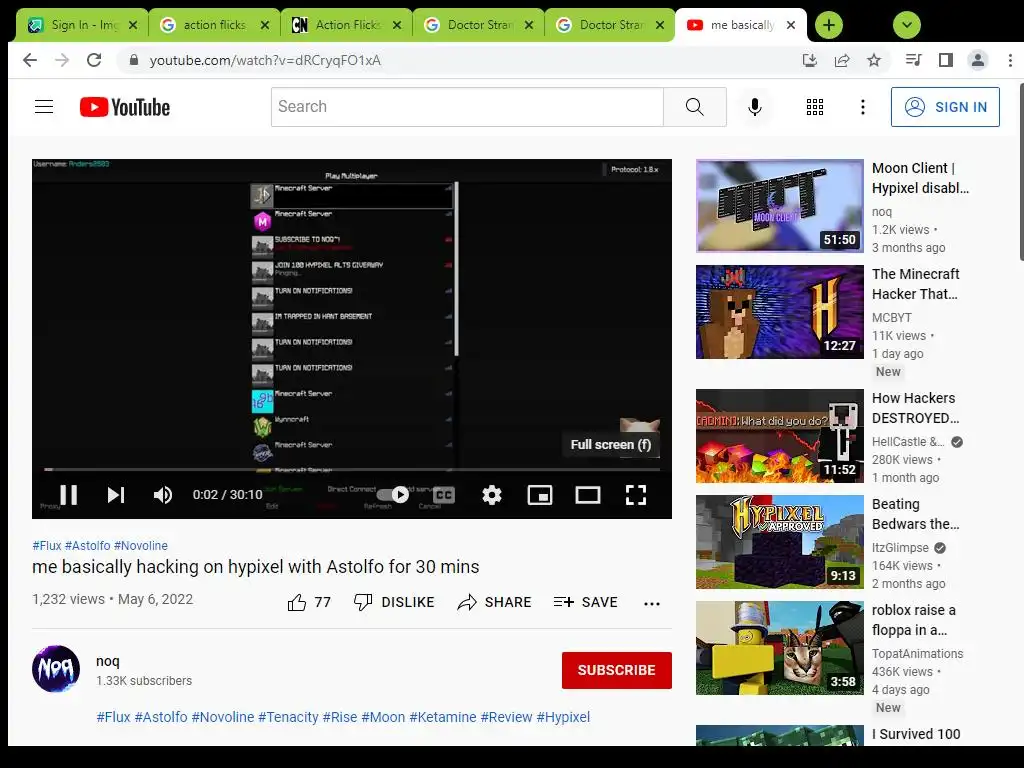Viewport: 1024px width, 768px height.
Task: Go back to previous page
Action: [30, 60]
